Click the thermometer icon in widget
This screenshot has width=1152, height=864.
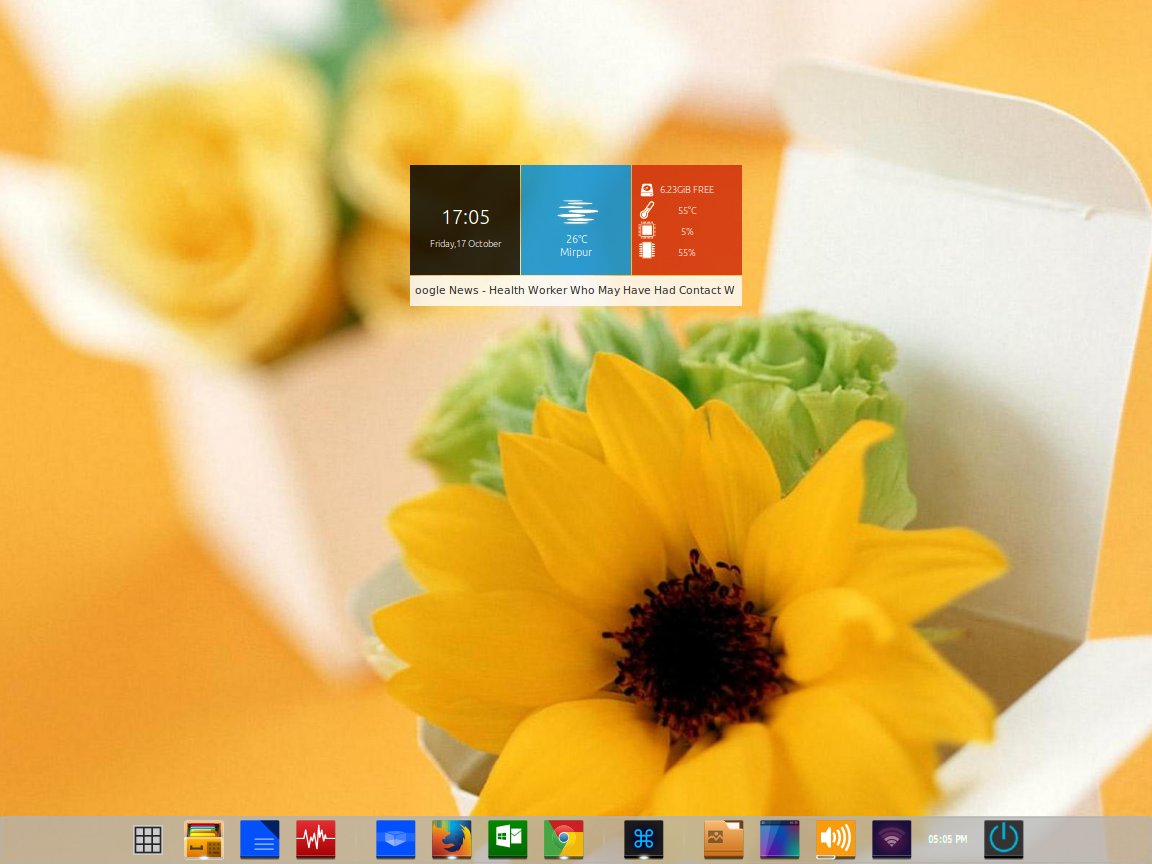tap(647, 211)
